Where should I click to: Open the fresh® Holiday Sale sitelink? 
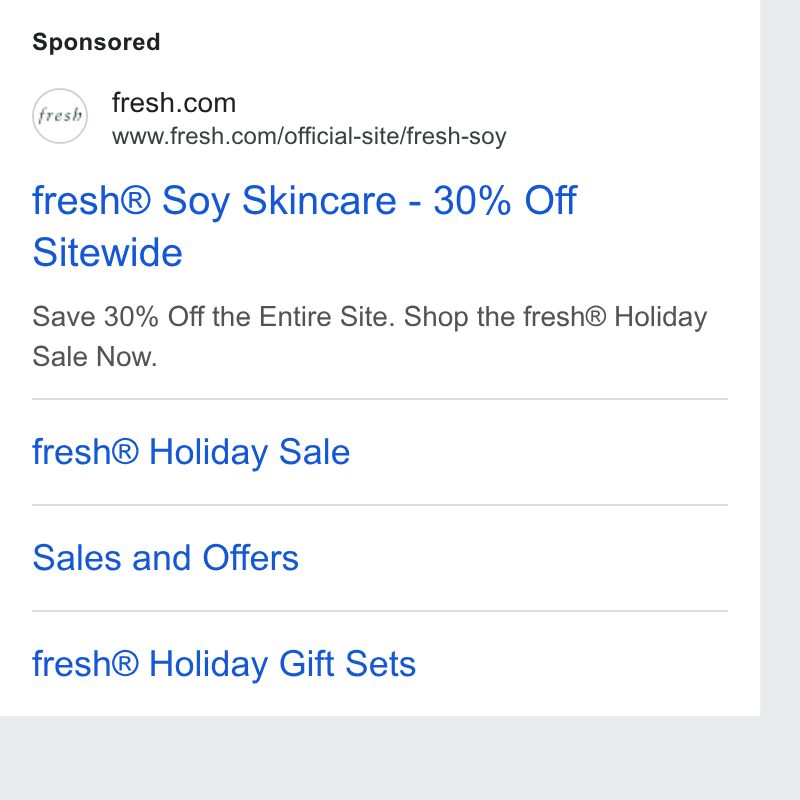pyautogui.click(x=191, y=452)
